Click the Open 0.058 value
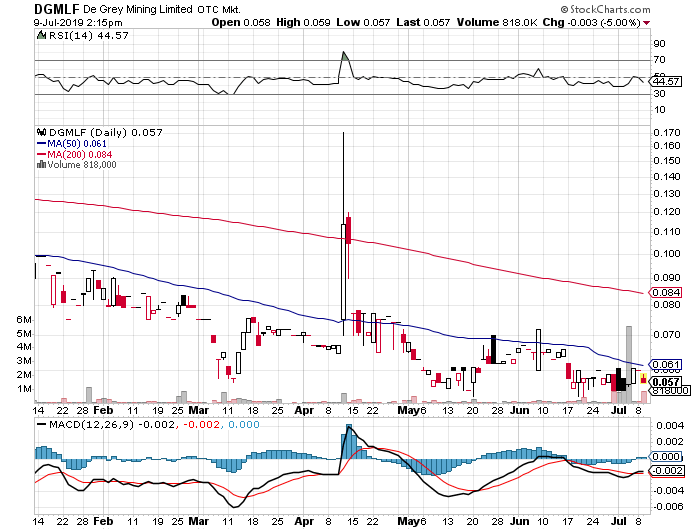700x530 pixels. pos(241,22)
